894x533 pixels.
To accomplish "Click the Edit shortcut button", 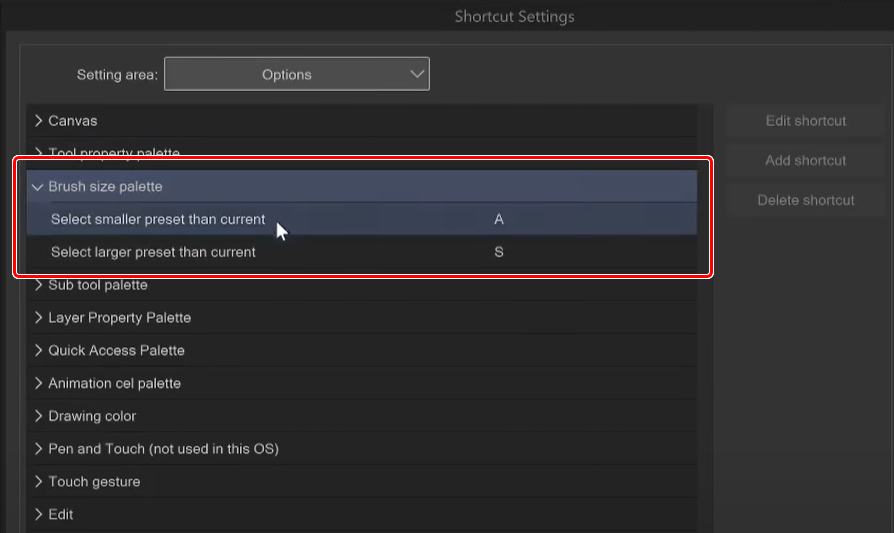I will pyautogui.click(x=806, y=121).
